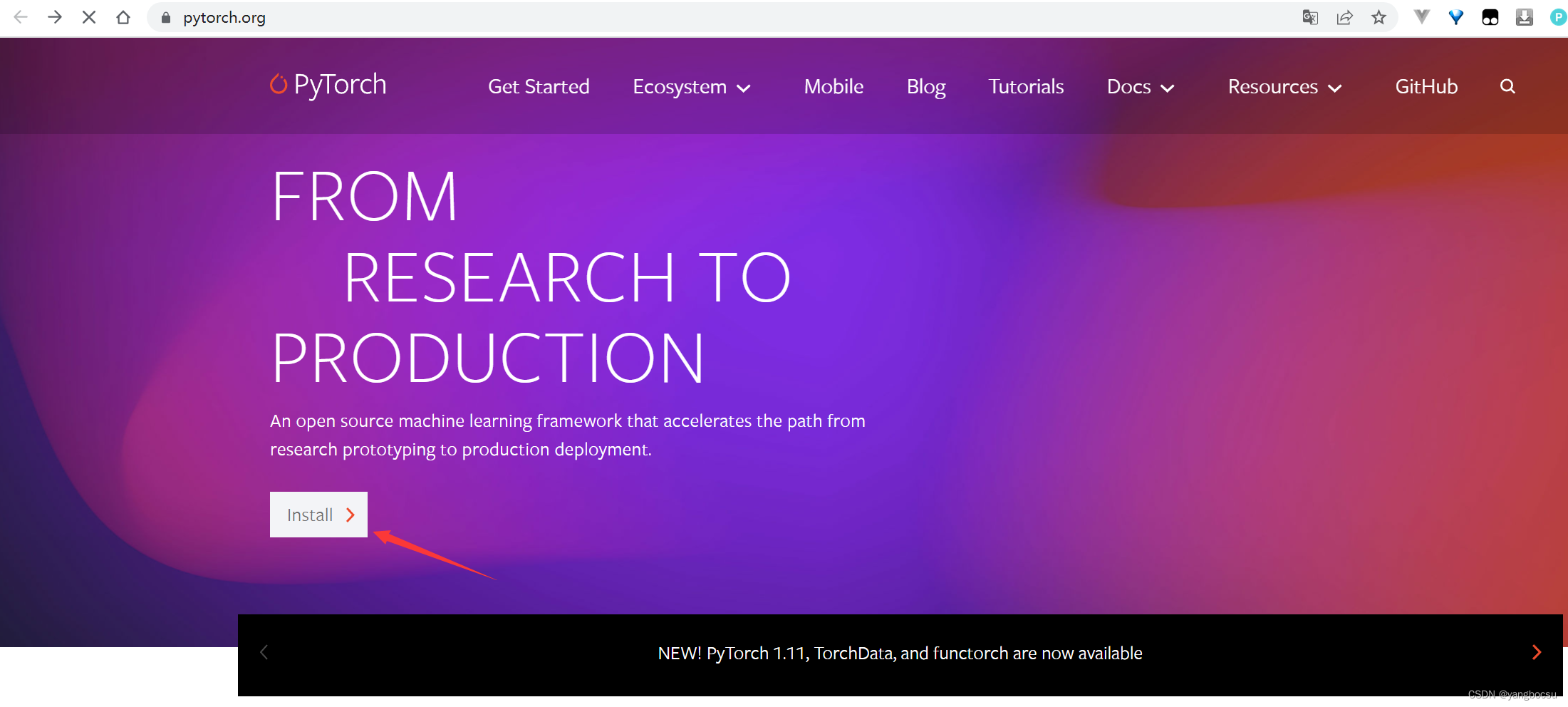Open the black square extension icon
The width and height of the screenshot is (1568, 707).
coord(1490,17)
